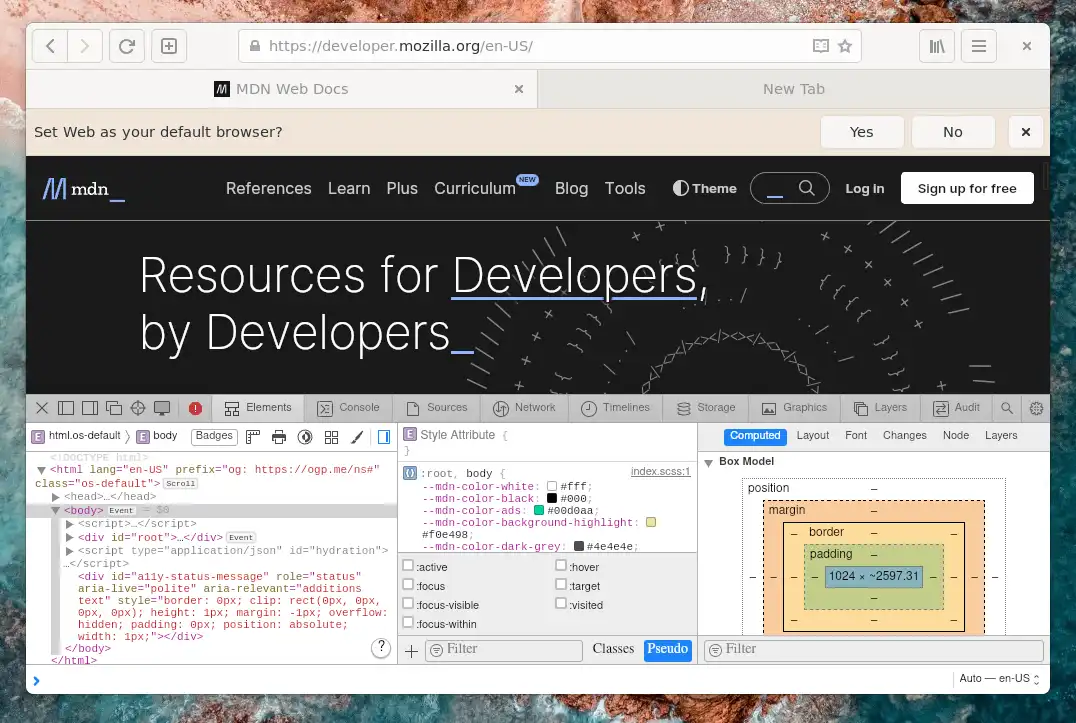Expand the div id="root" node
The image size is (1076, 723).
click(x=70, y=537)
